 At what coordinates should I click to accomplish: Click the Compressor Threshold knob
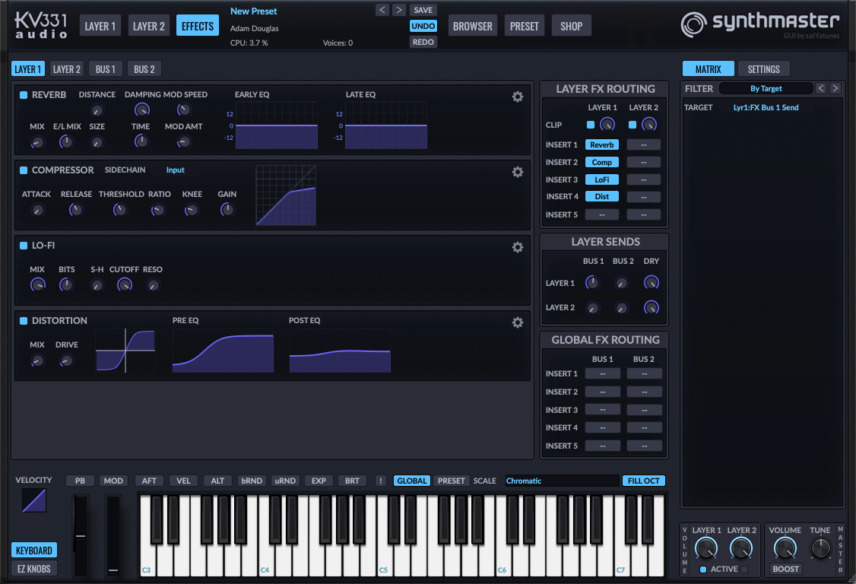[120, 210]
